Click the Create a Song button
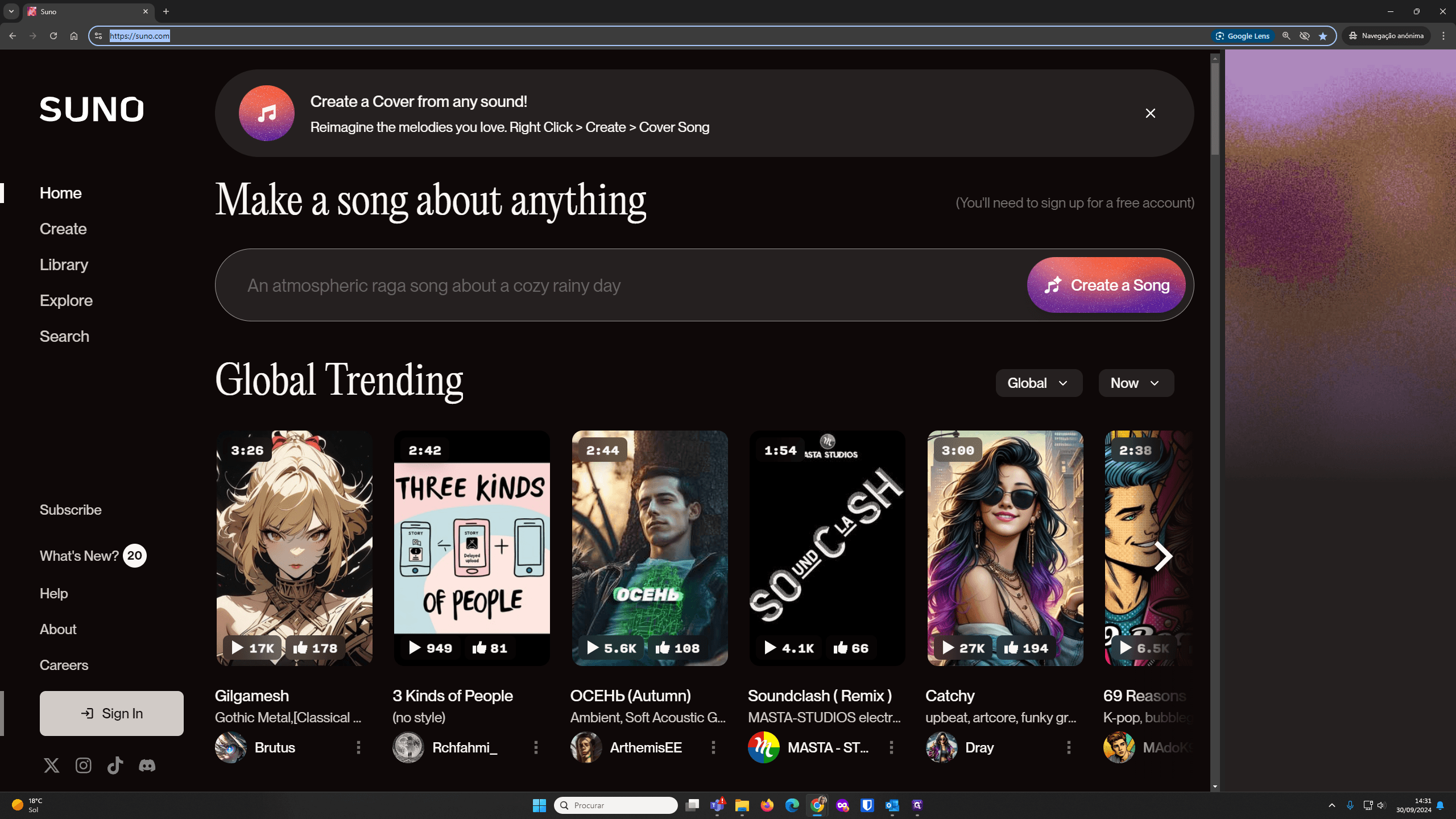The width and height of the screenshot is (1456, 819). tap(1106, 285)
